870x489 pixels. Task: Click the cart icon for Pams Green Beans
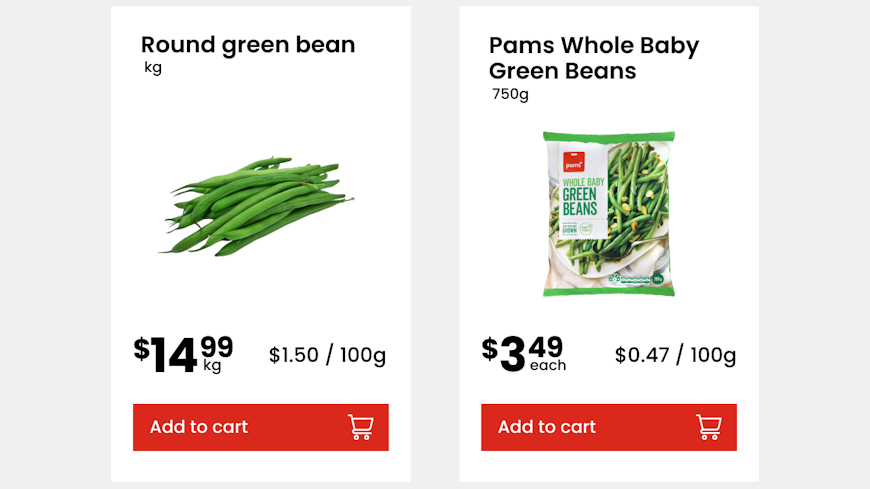pos(708,427)
